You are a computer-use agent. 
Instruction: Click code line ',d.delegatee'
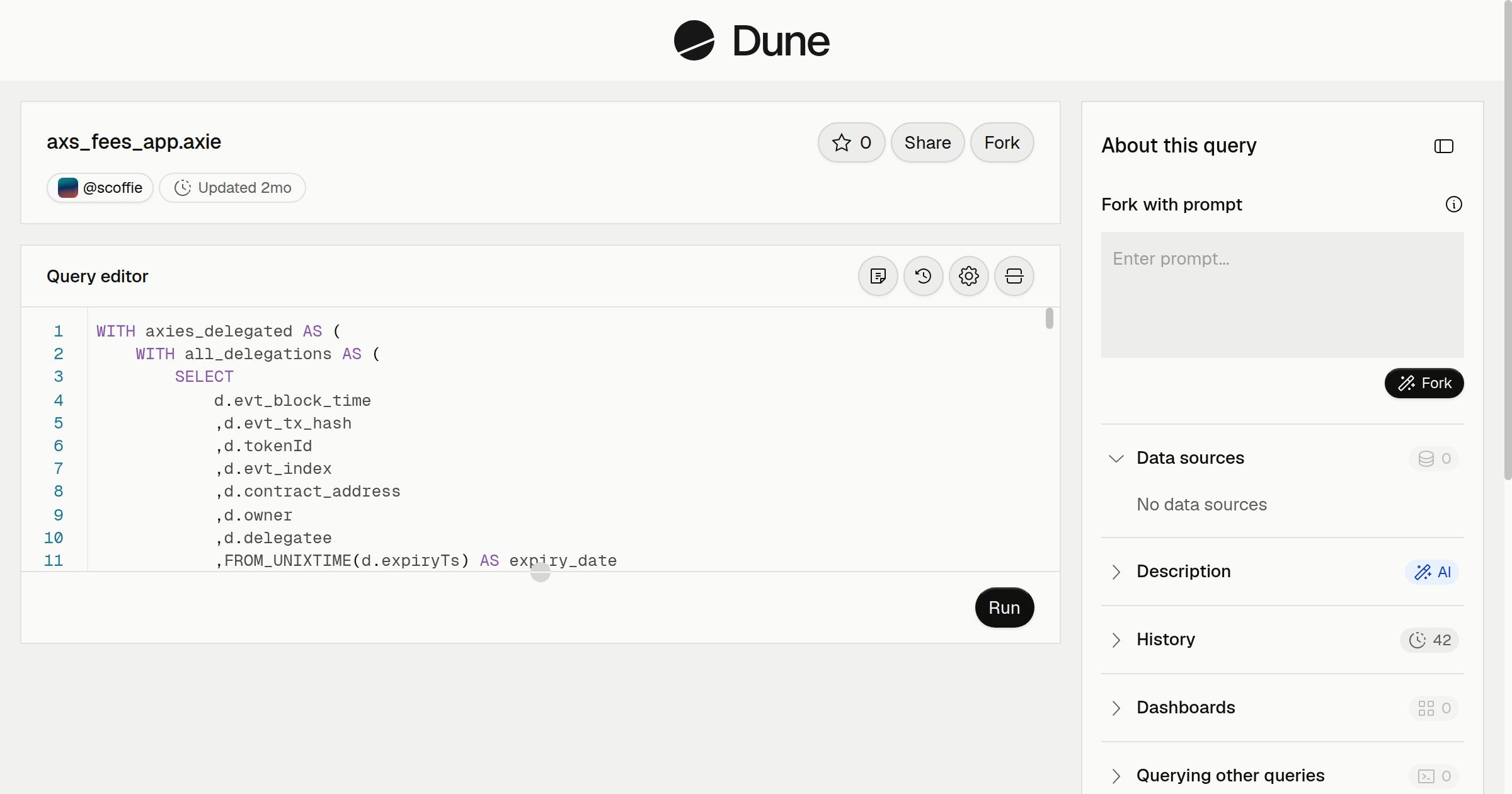point(273,538)
